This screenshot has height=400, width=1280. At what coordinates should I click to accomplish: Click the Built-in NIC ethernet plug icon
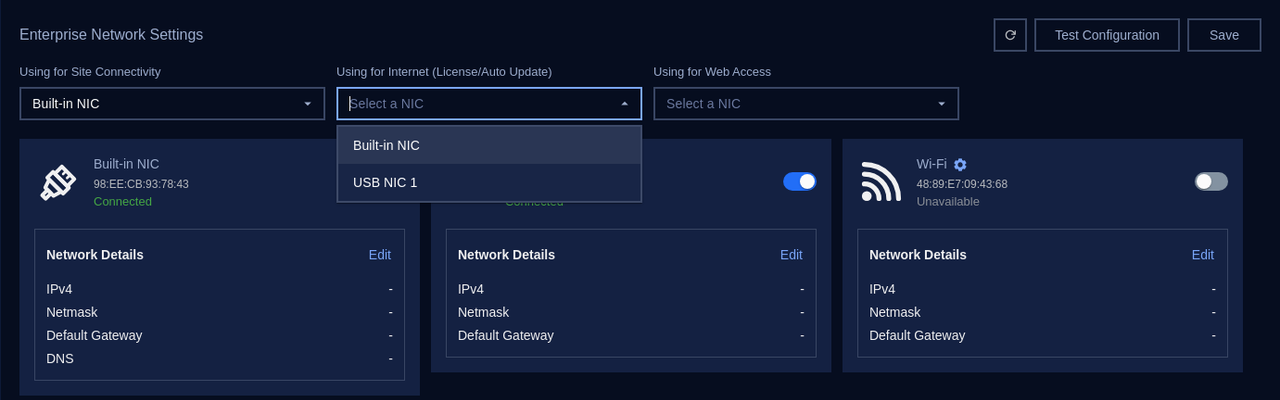58,182
